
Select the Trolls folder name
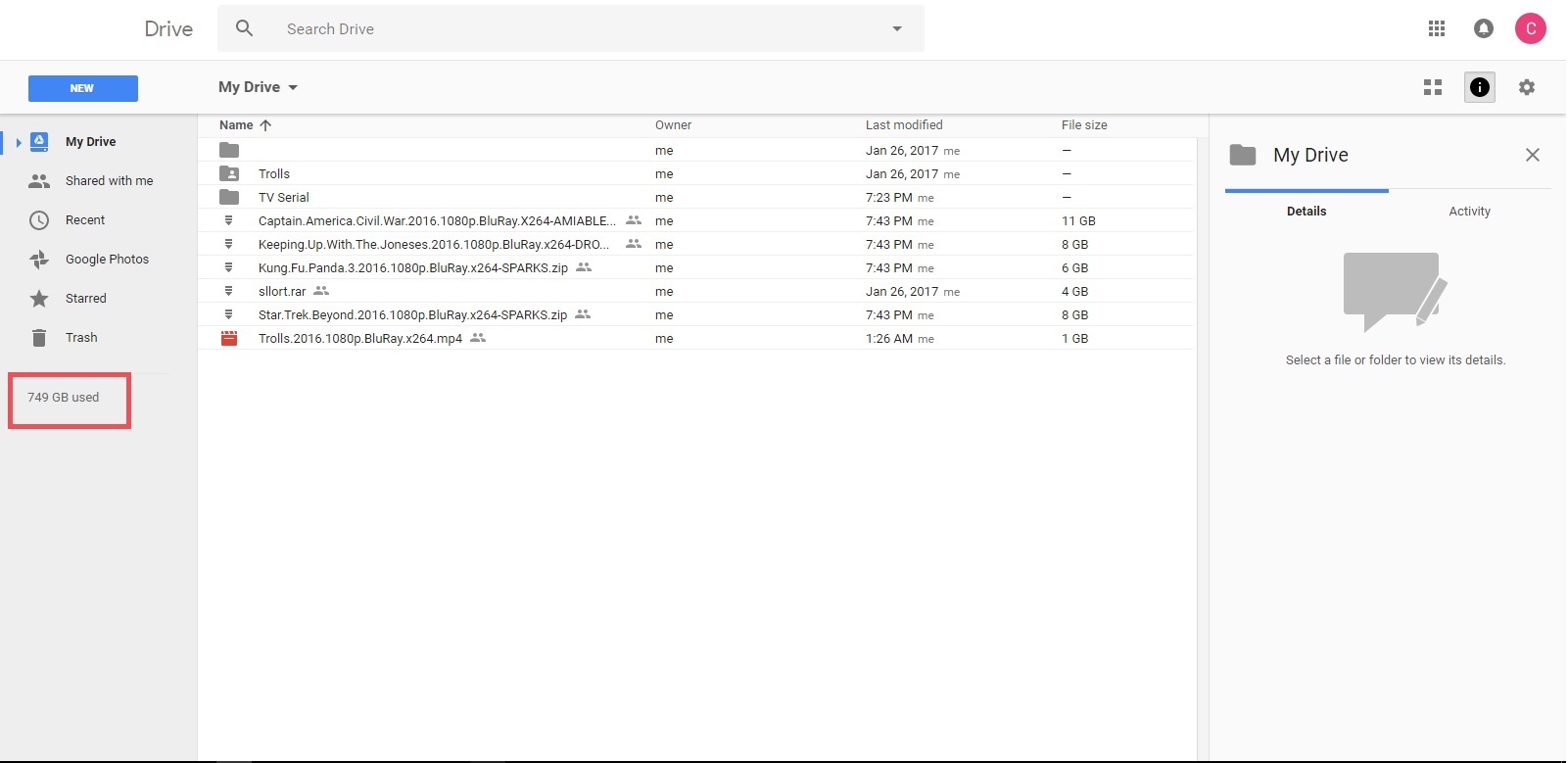click(274, 174)
